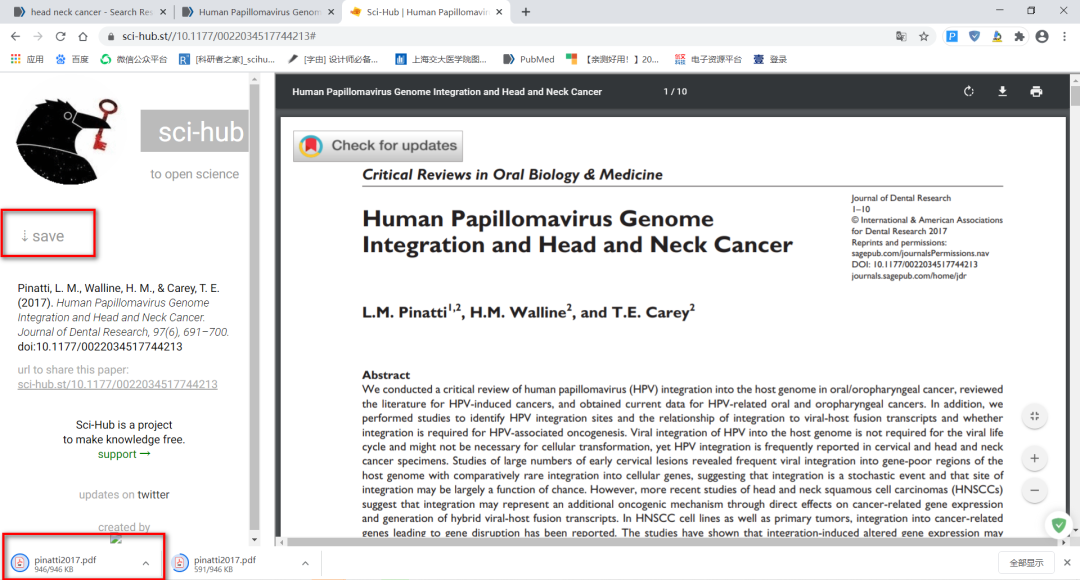Open the puzzle-piece extensions icon
Screen dimensions: 1080x580
(1019, 36)
